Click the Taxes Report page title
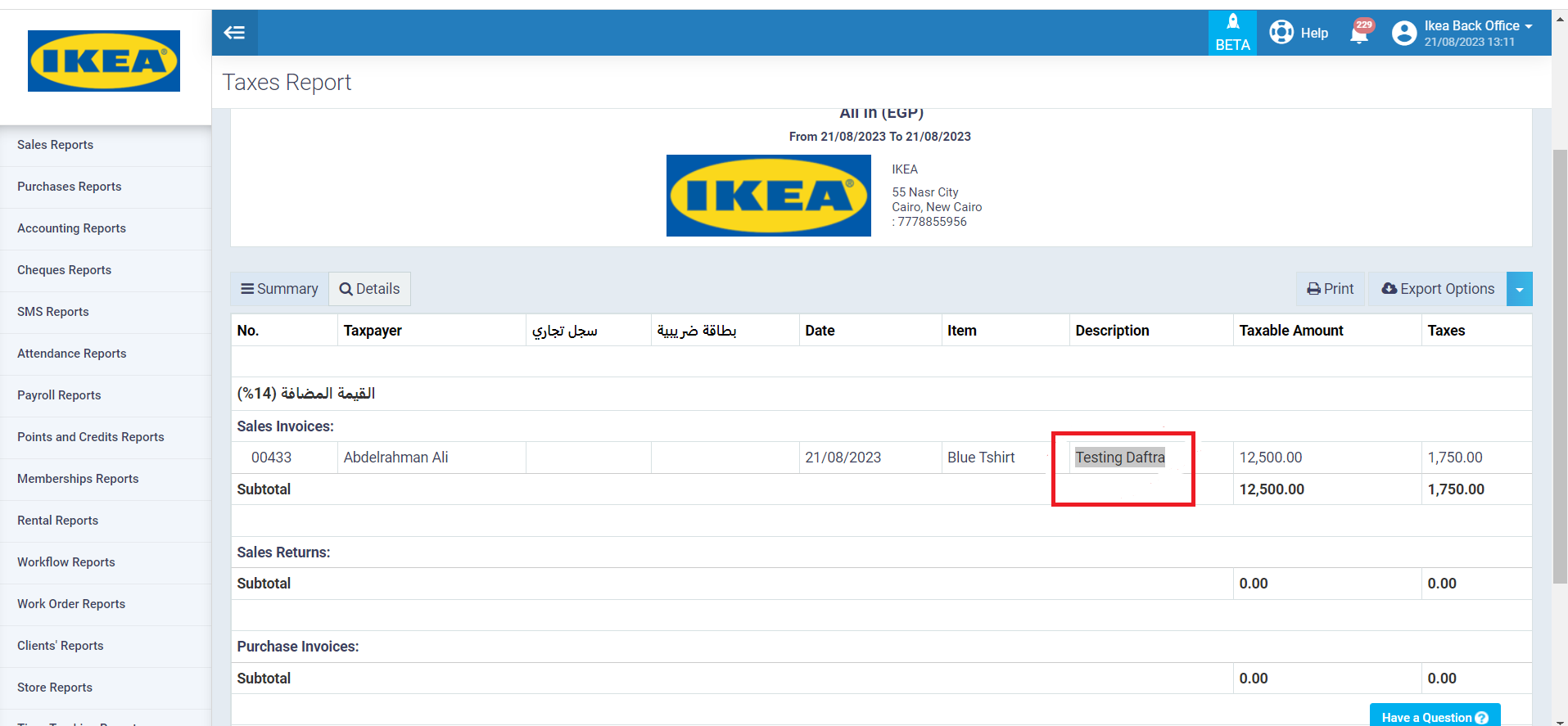This screenshot has width=1568, height=726. click(x=287, y=83)
